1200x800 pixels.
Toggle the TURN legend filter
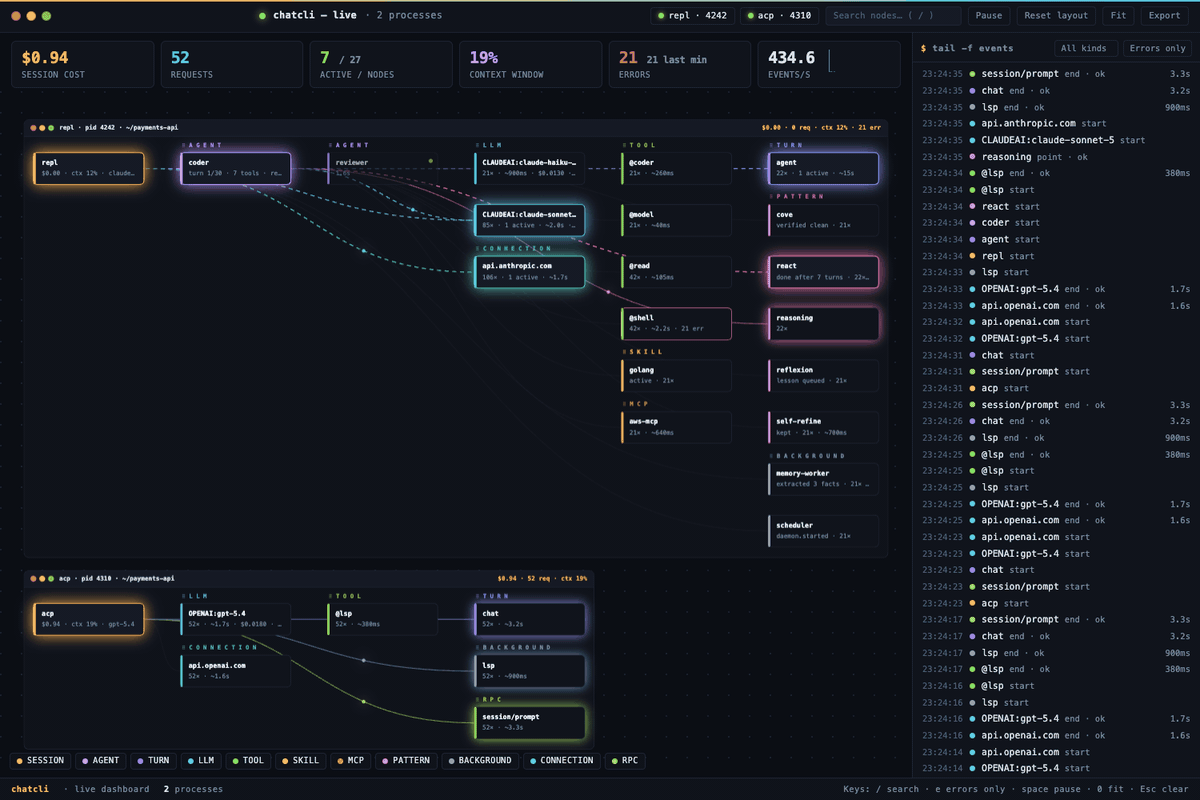(x=153, y=761)
